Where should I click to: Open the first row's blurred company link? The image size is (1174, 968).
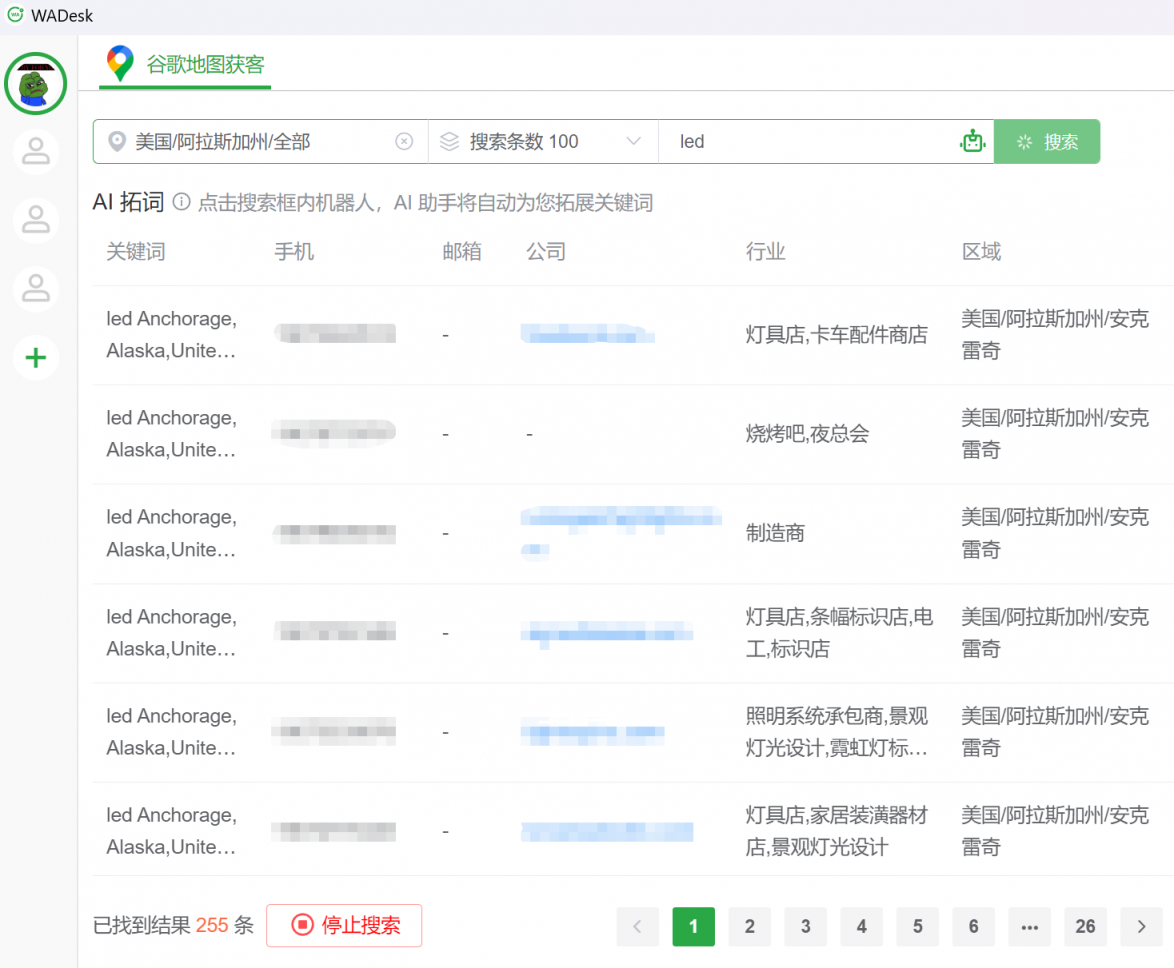[587, 334]
